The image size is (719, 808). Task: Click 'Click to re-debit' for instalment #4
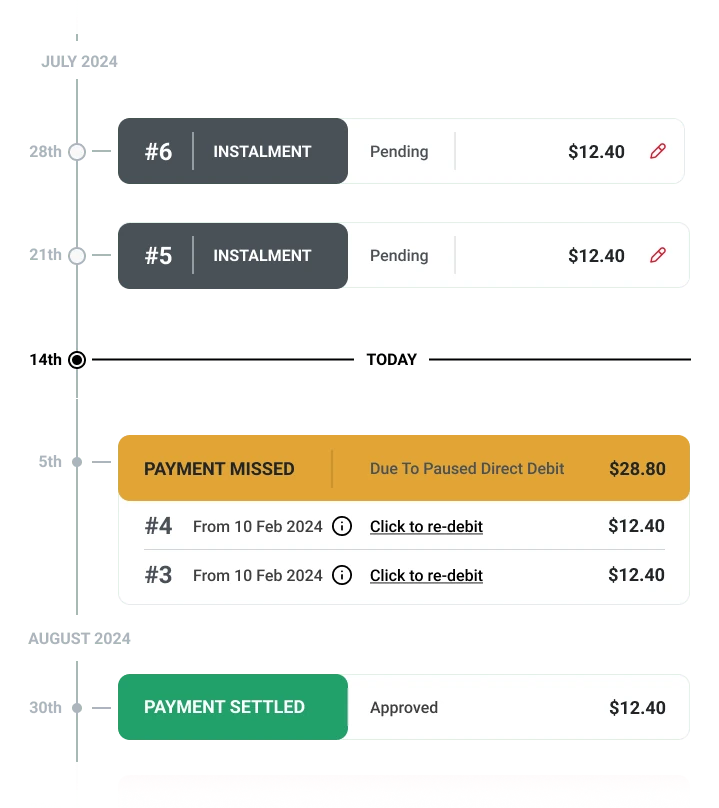[426, 526]
